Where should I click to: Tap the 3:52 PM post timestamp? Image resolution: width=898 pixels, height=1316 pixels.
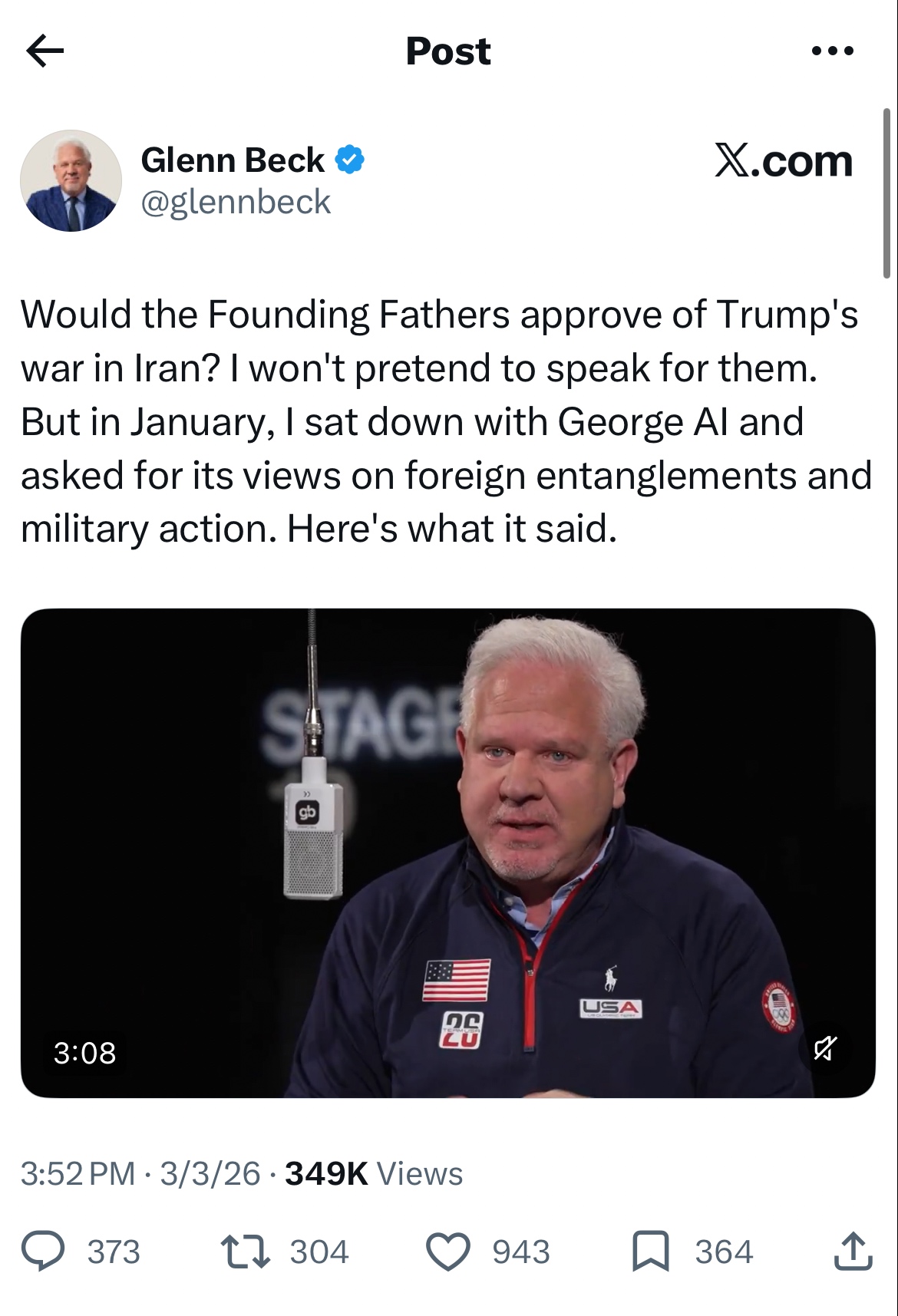78,1173
